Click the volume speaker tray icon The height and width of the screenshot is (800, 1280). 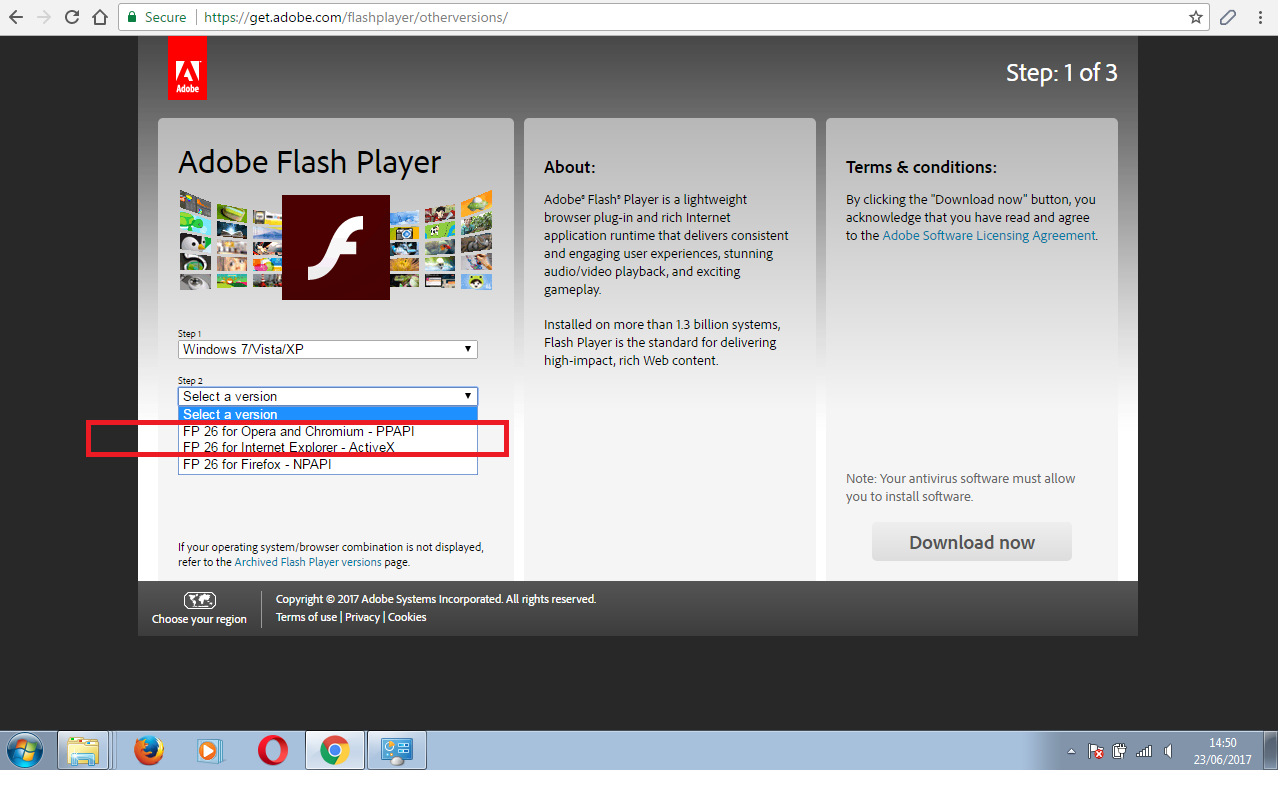coord(1168,751)
